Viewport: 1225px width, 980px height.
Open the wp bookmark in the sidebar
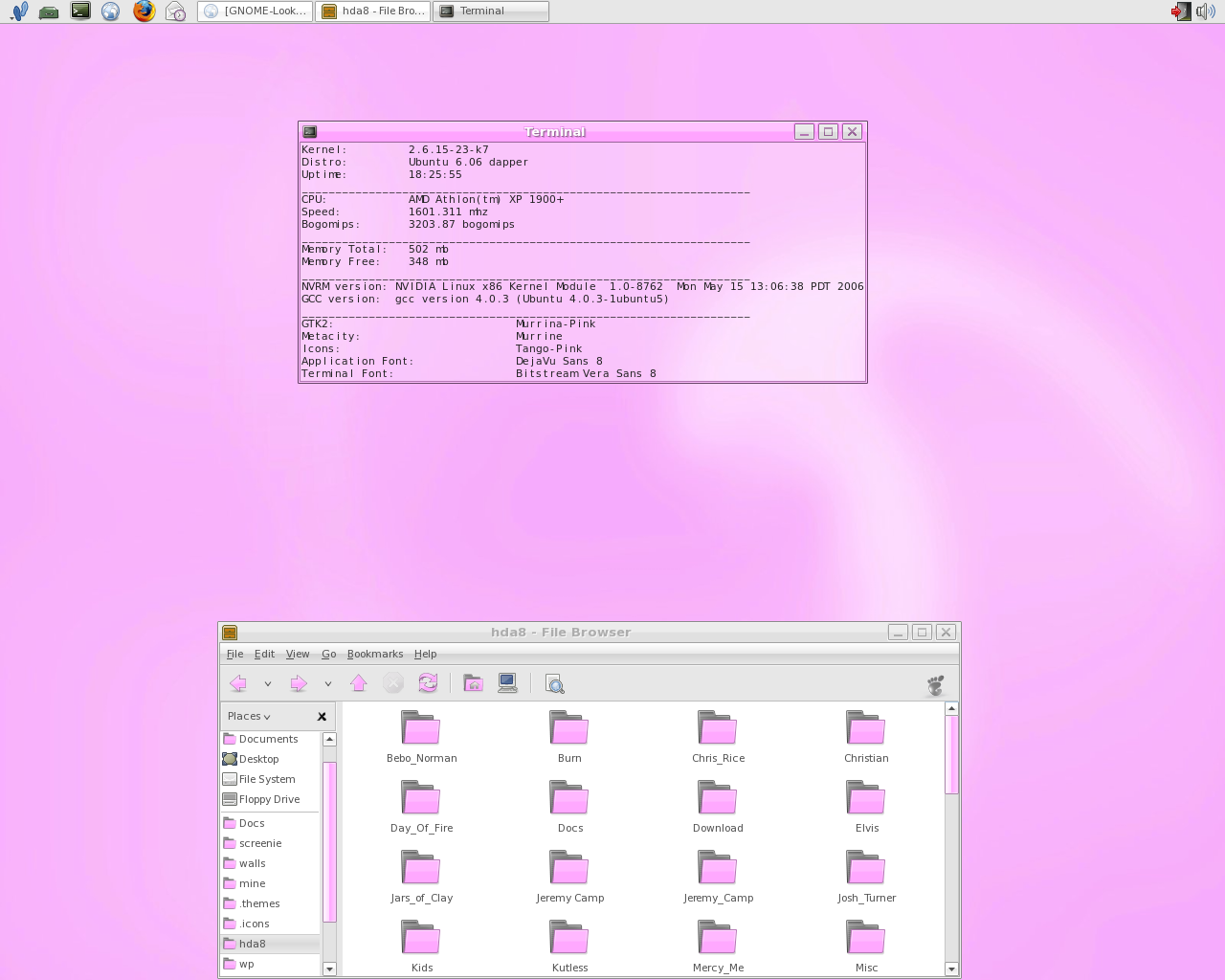[238, 964]
